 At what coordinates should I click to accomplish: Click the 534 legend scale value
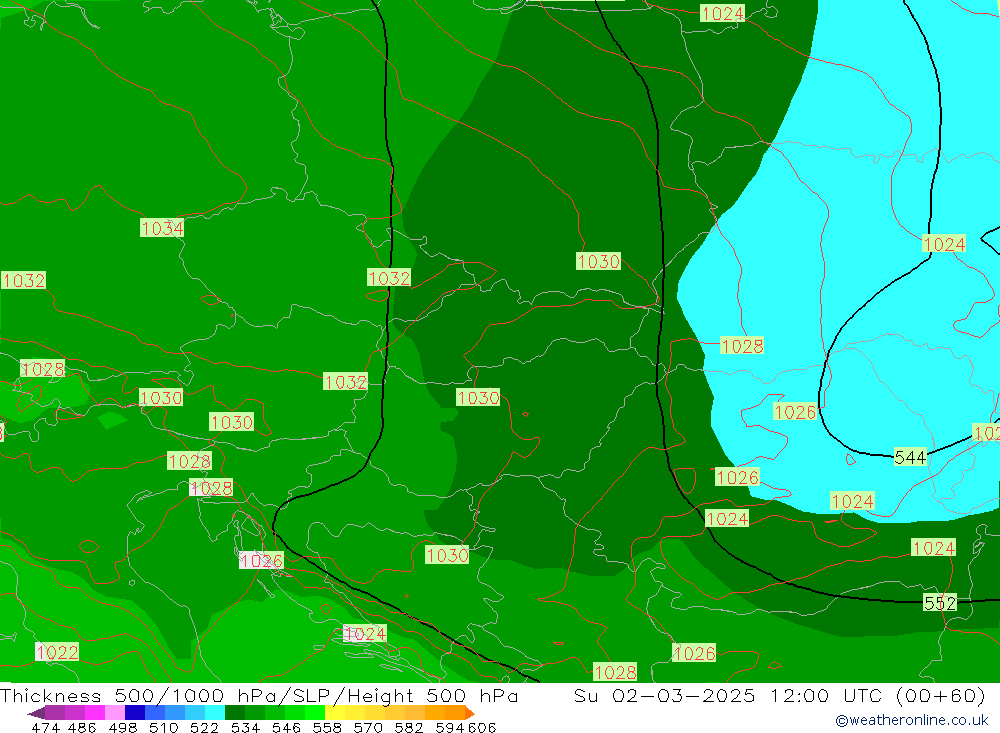[x=246, y=727]
